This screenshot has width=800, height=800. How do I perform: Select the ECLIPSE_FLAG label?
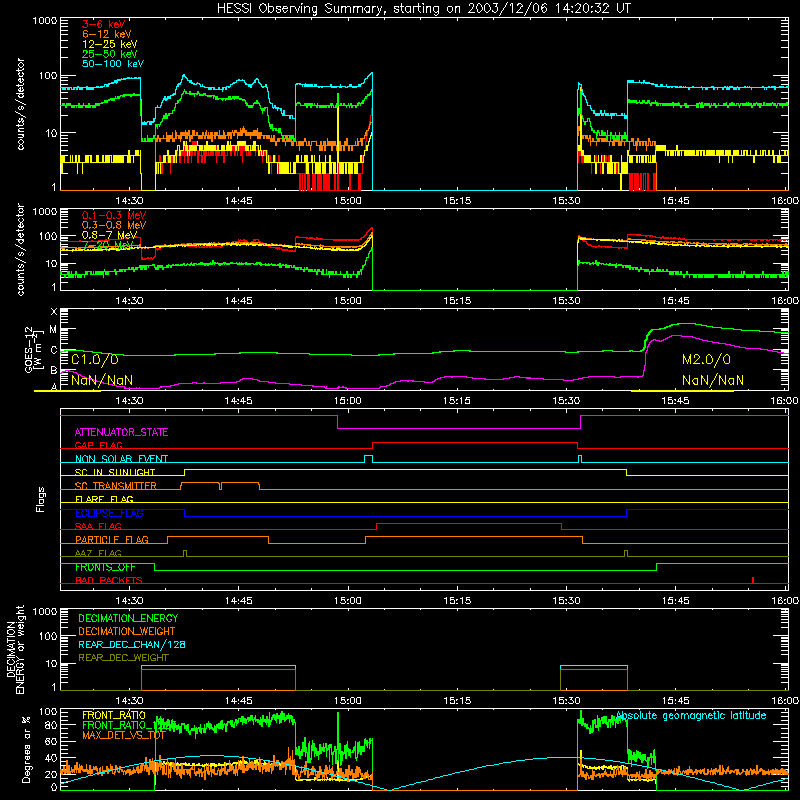point(109,513)
